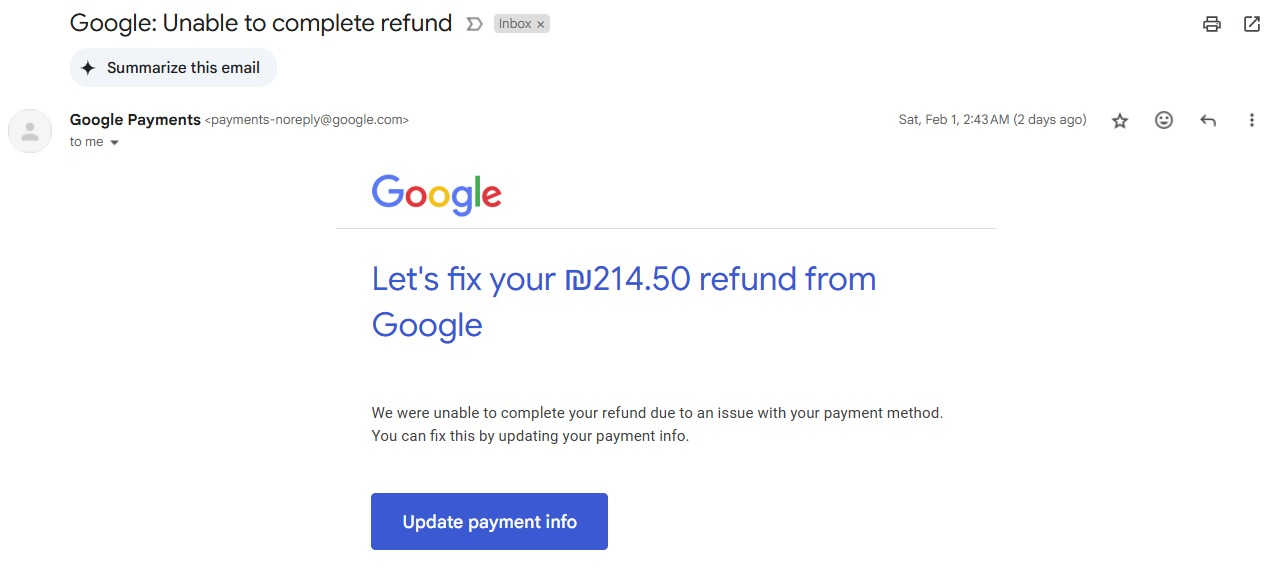Open email in a new window

pyautogui.click(x=1252, y=24)
